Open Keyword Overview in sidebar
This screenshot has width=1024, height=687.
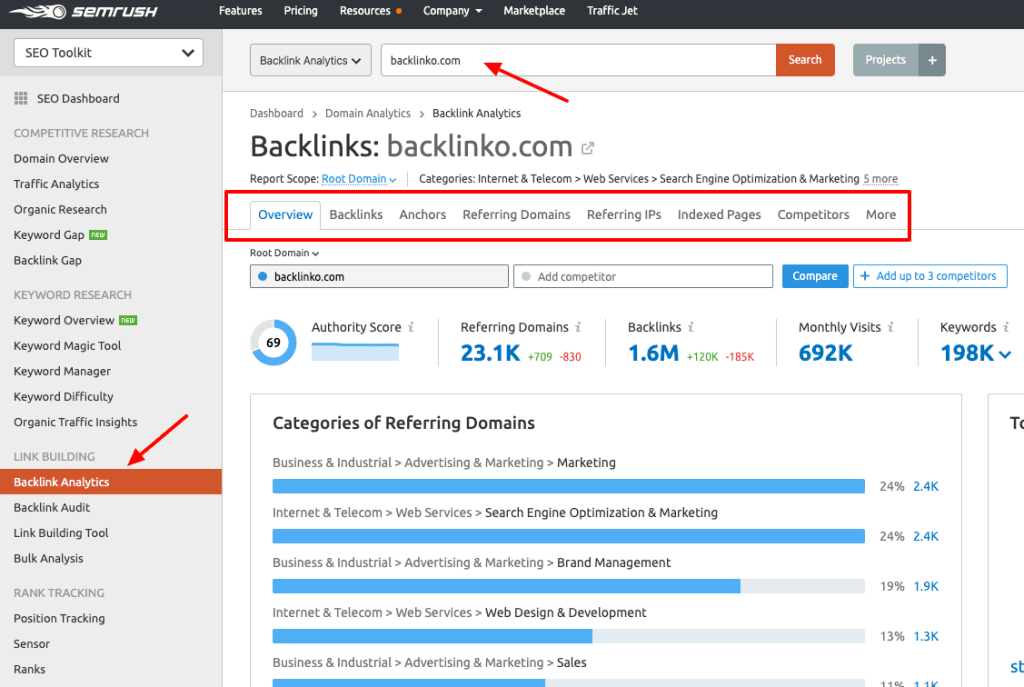coord(64,321)
